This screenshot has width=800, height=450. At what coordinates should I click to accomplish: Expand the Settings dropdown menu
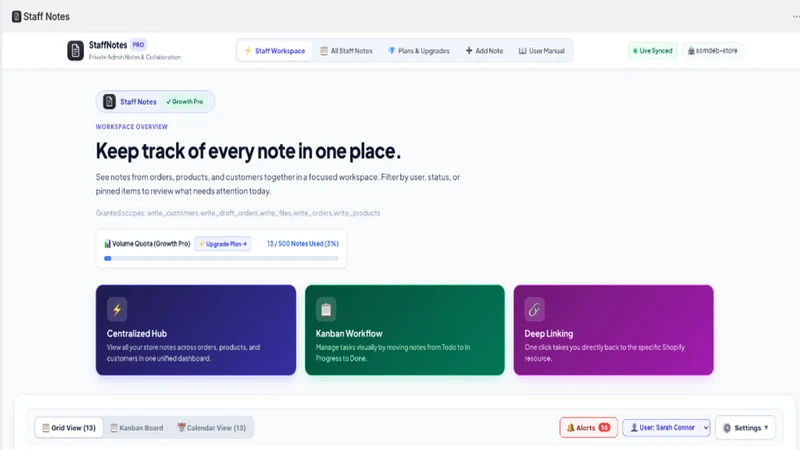[x=745, y=428]
